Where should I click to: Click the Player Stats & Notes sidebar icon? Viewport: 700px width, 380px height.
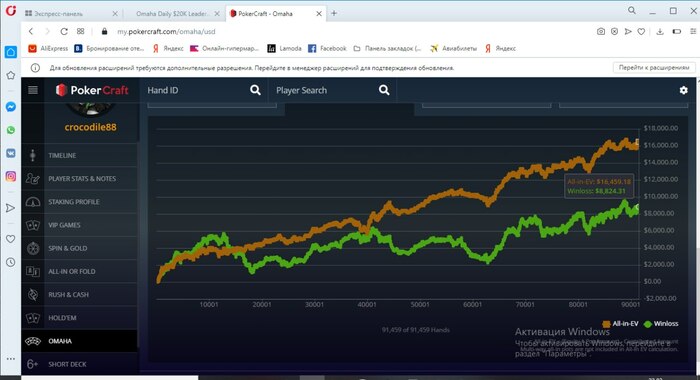(x=33, y=179)
